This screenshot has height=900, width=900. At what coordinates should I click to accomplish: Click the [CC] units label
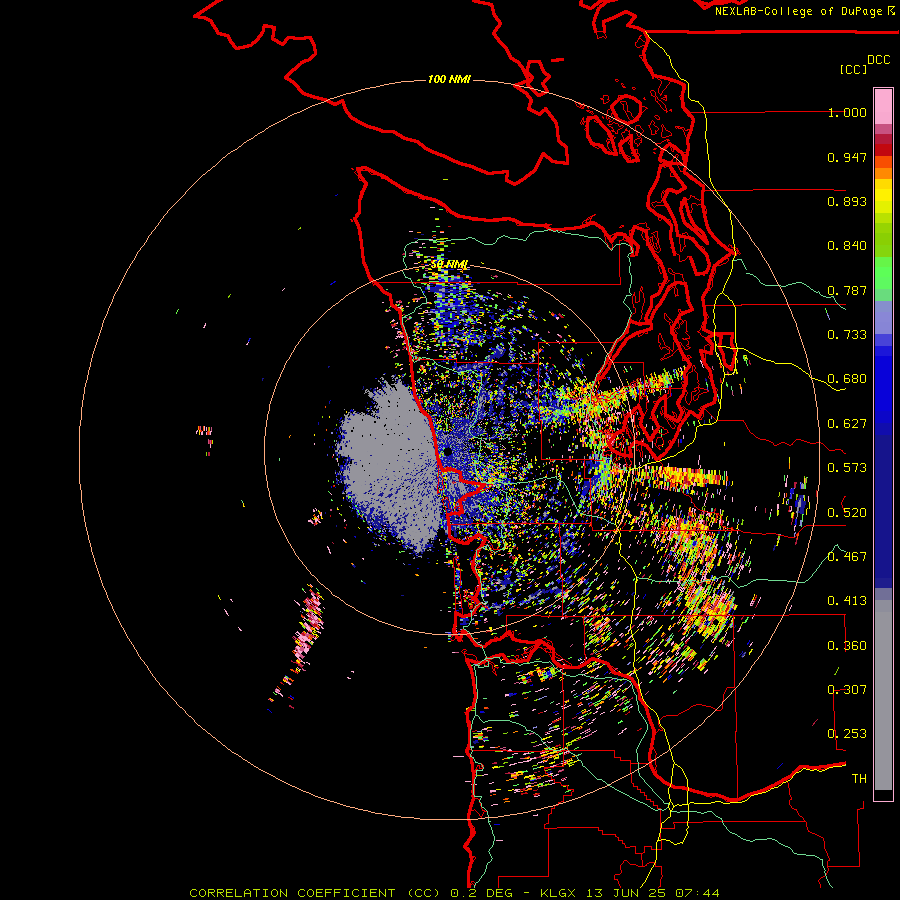coord(853,69)
